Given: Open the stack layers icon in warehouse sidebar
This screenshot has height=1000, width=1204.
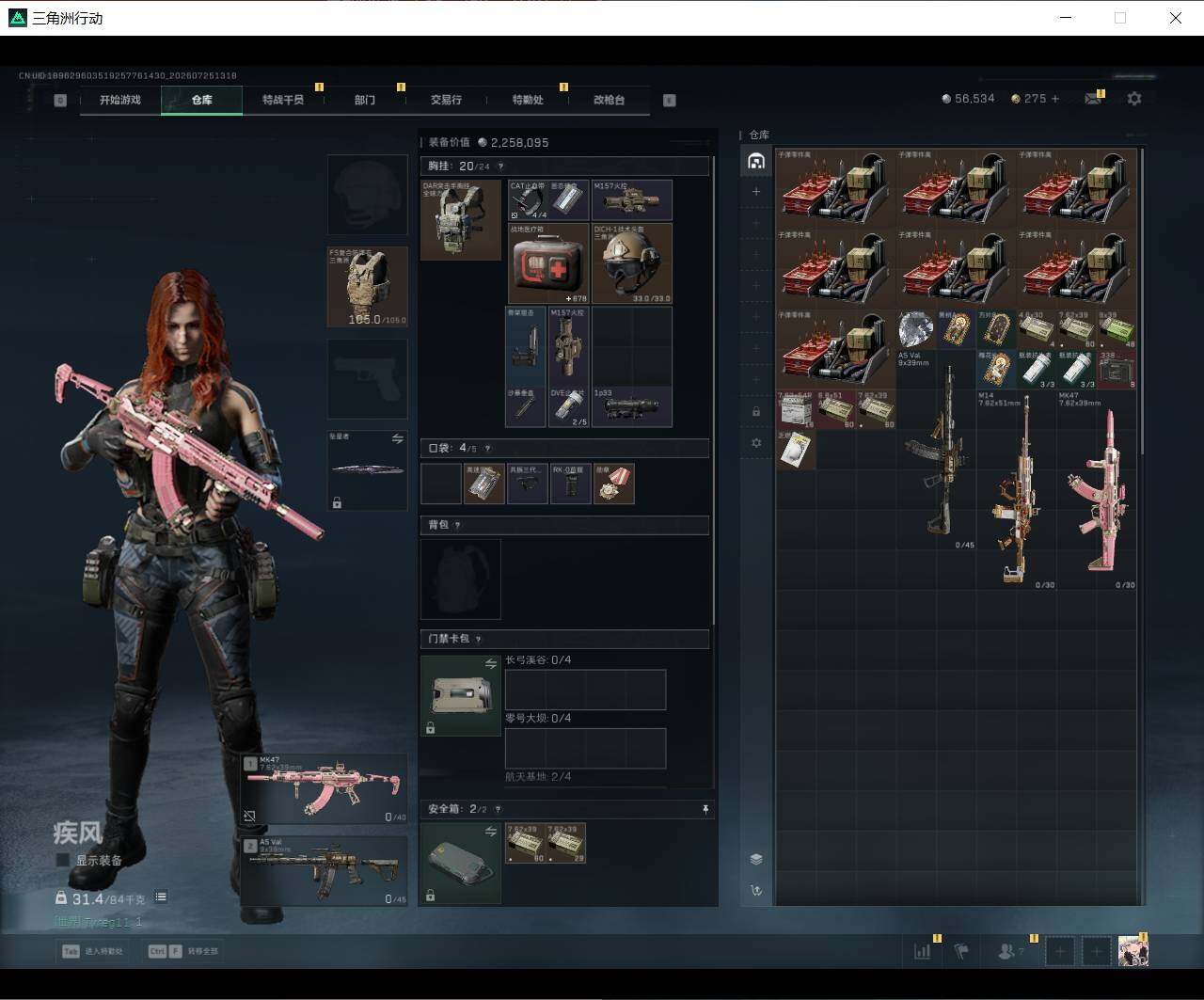Looking at the screenshot, I should [x=756, y=859].
